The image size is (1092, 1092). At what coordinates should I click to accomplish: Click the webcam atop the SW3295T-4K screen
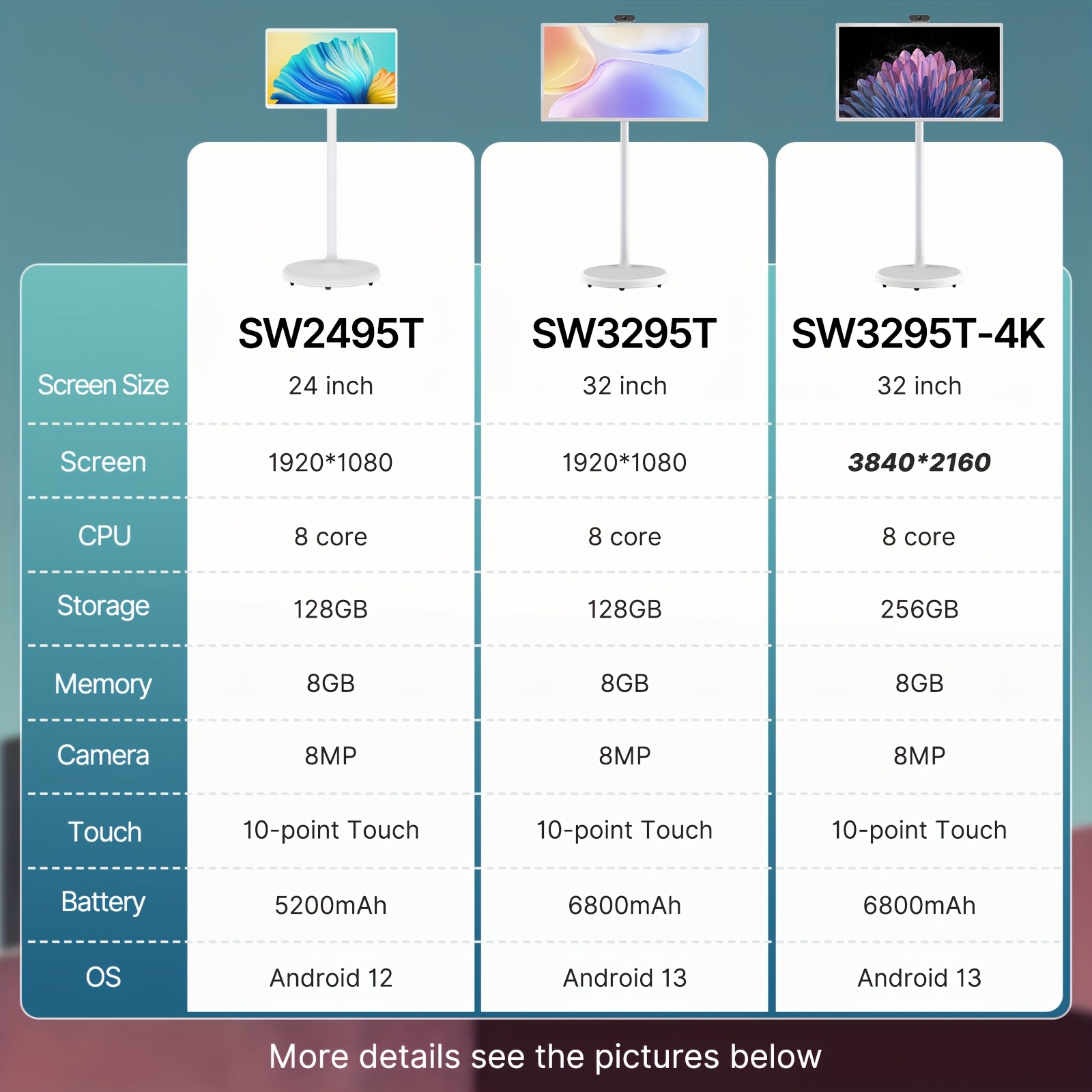coord(919,18)
